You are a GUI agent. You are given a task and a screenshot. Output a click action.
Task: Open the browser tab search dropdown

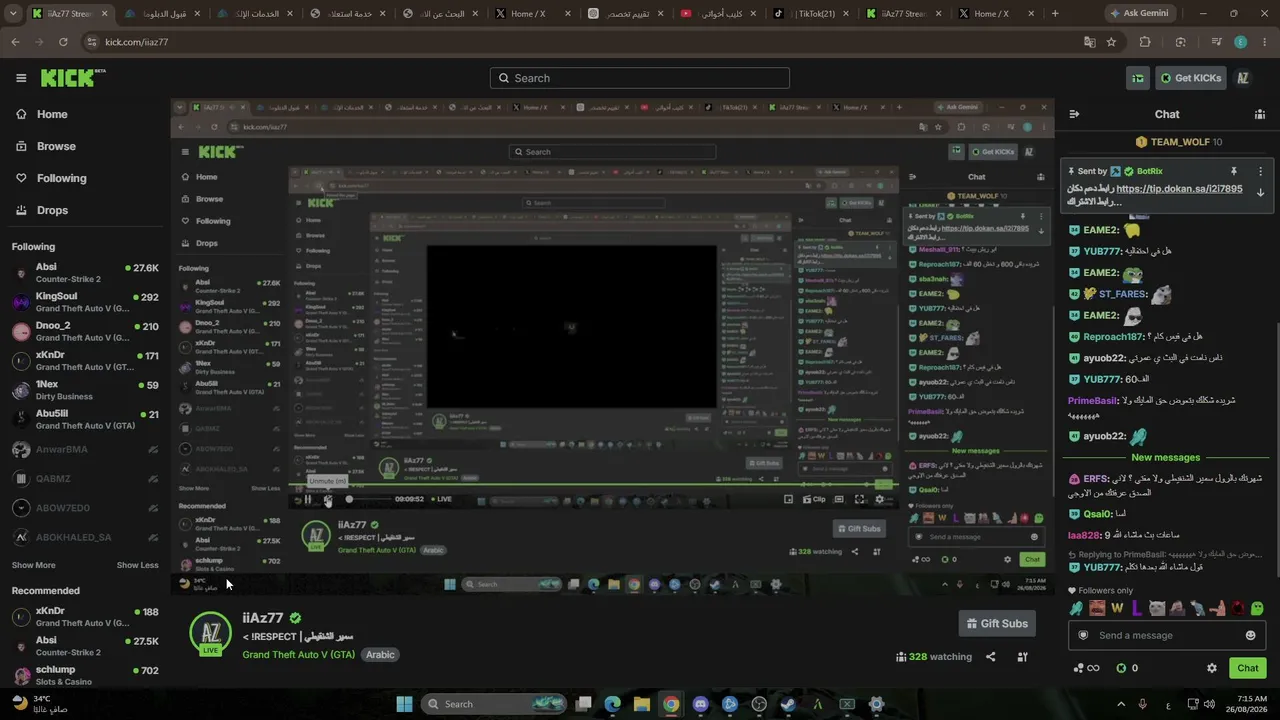[x=15, y=14]
